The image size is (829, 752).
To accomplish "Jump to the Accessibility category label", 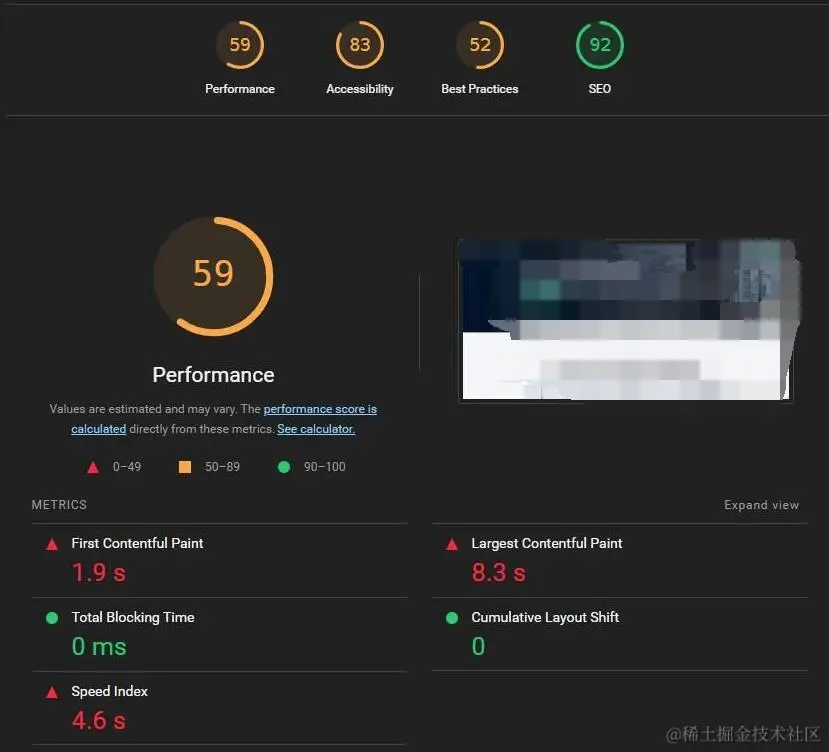I will (x=360, y=89).
